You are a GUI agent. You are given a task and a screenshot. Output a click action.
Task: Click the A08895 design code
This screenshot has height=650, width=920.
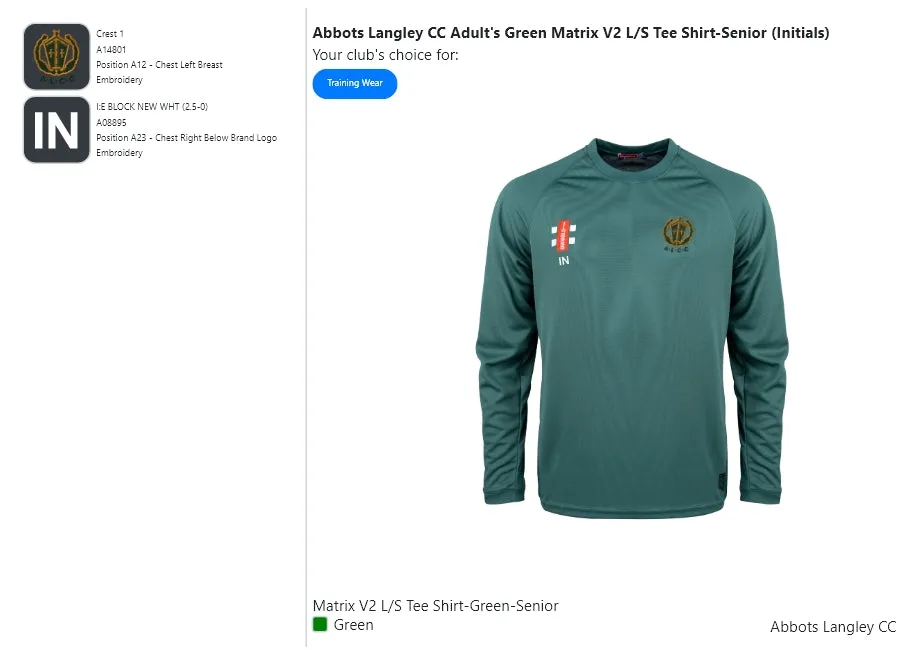[x=112, y=122]
